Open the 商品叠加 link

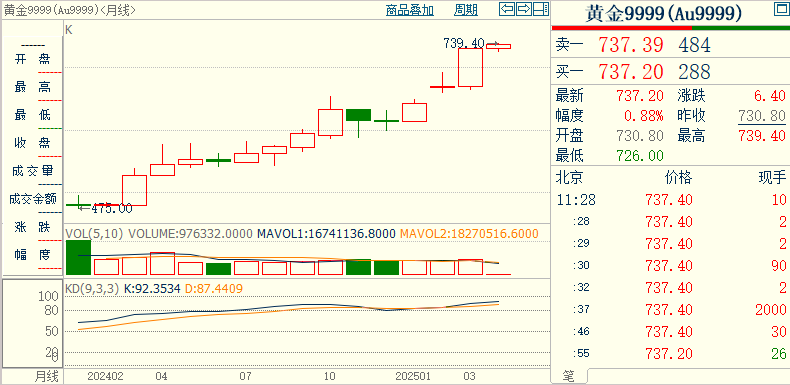tap(410, 10)
